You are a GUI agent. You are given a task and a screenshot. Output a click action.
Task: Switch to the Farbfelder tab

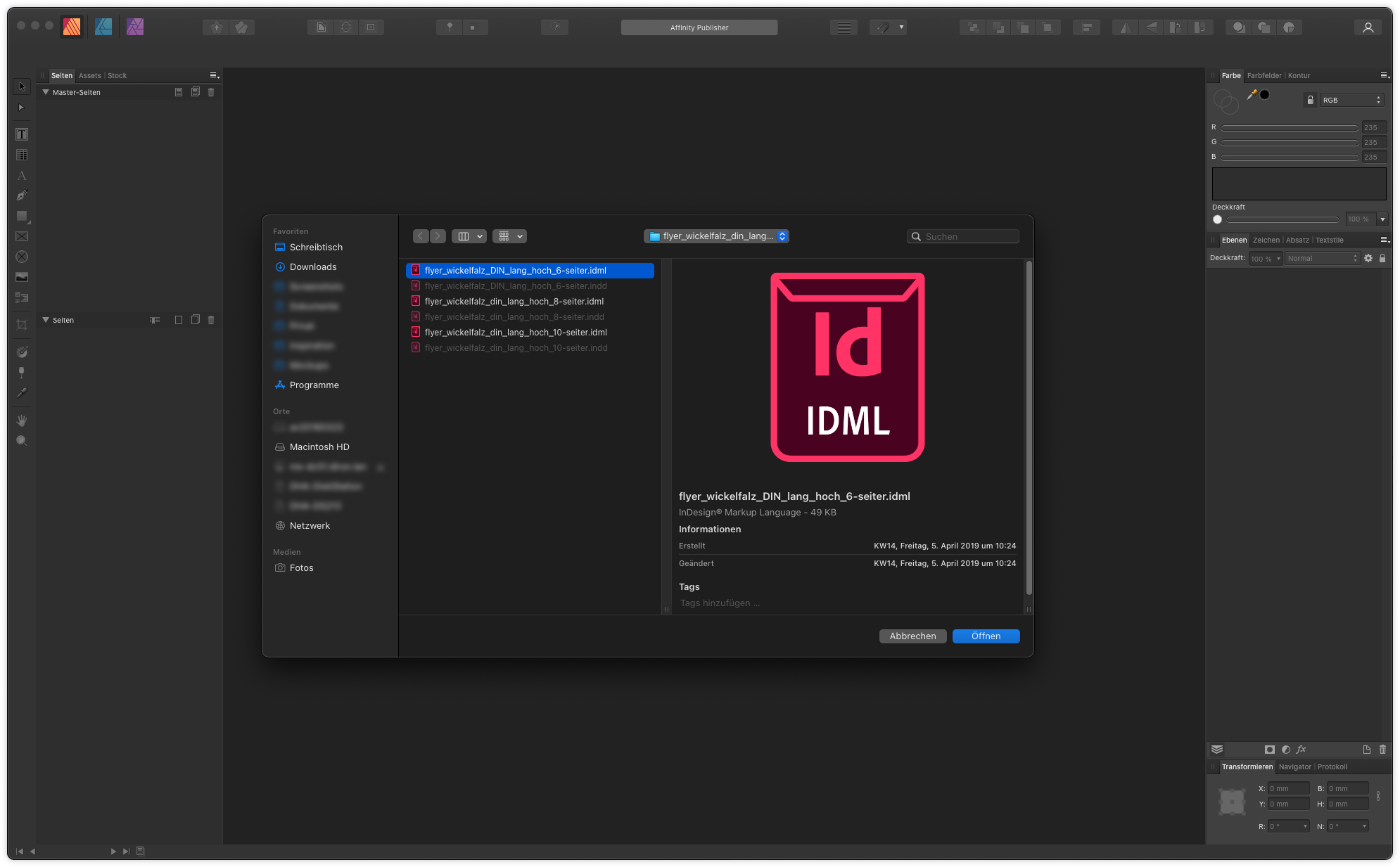pos(1264,75)
